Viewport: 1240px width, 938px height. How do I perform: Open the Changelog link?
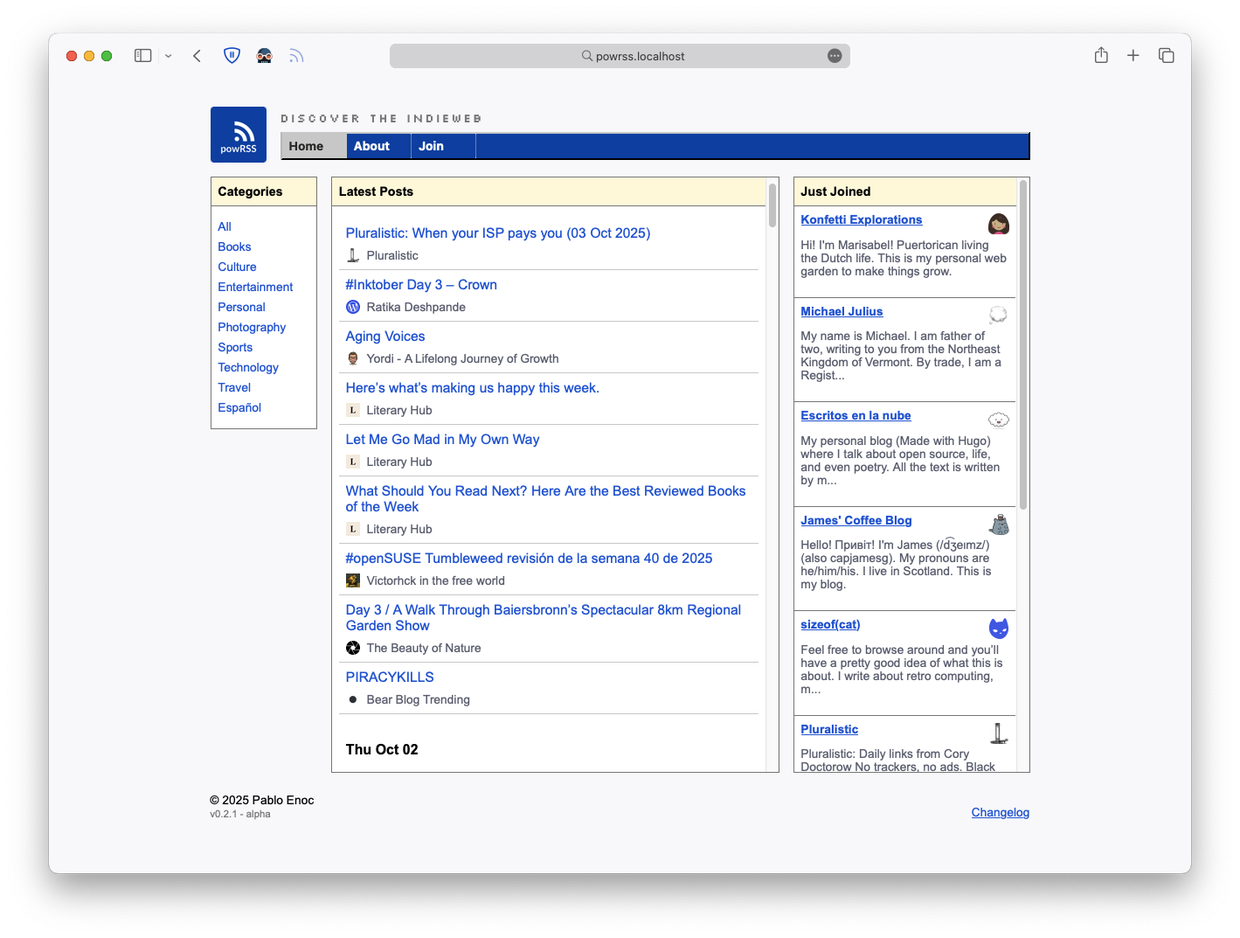(1000, 813)
